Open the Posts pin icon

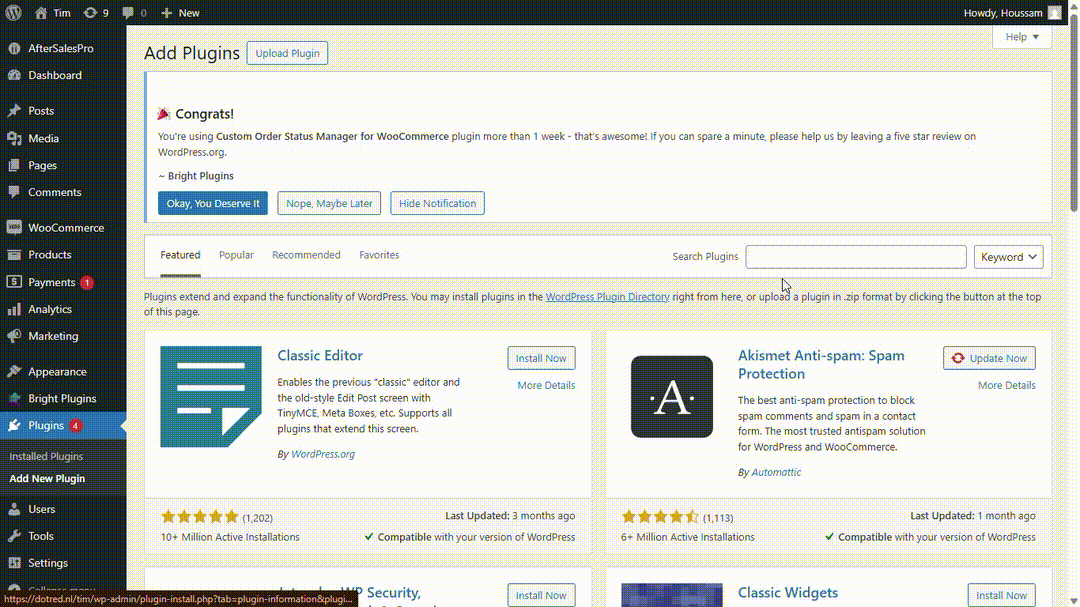[x=14, y=110]
